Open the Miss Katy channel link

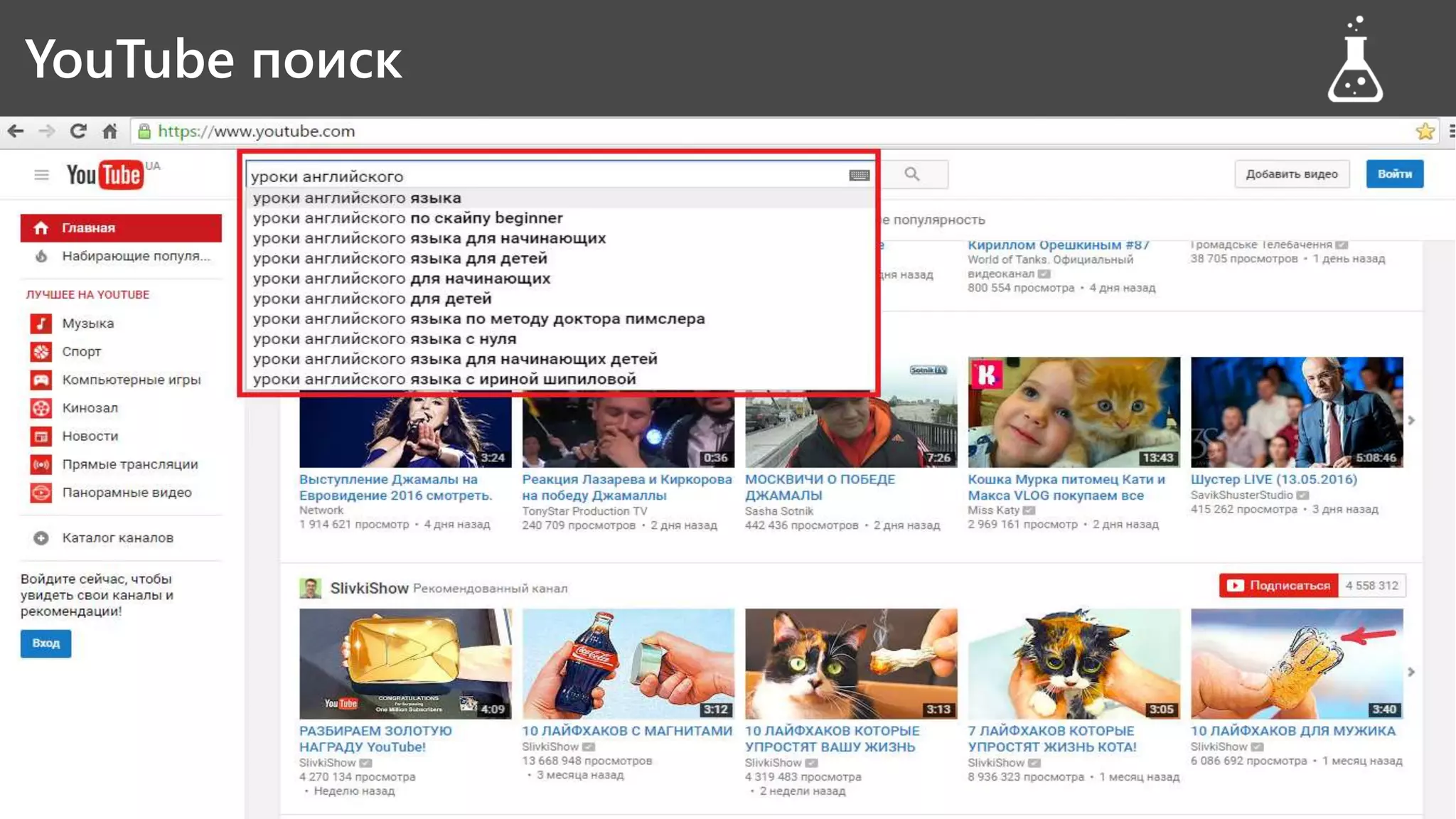point(994,510)
